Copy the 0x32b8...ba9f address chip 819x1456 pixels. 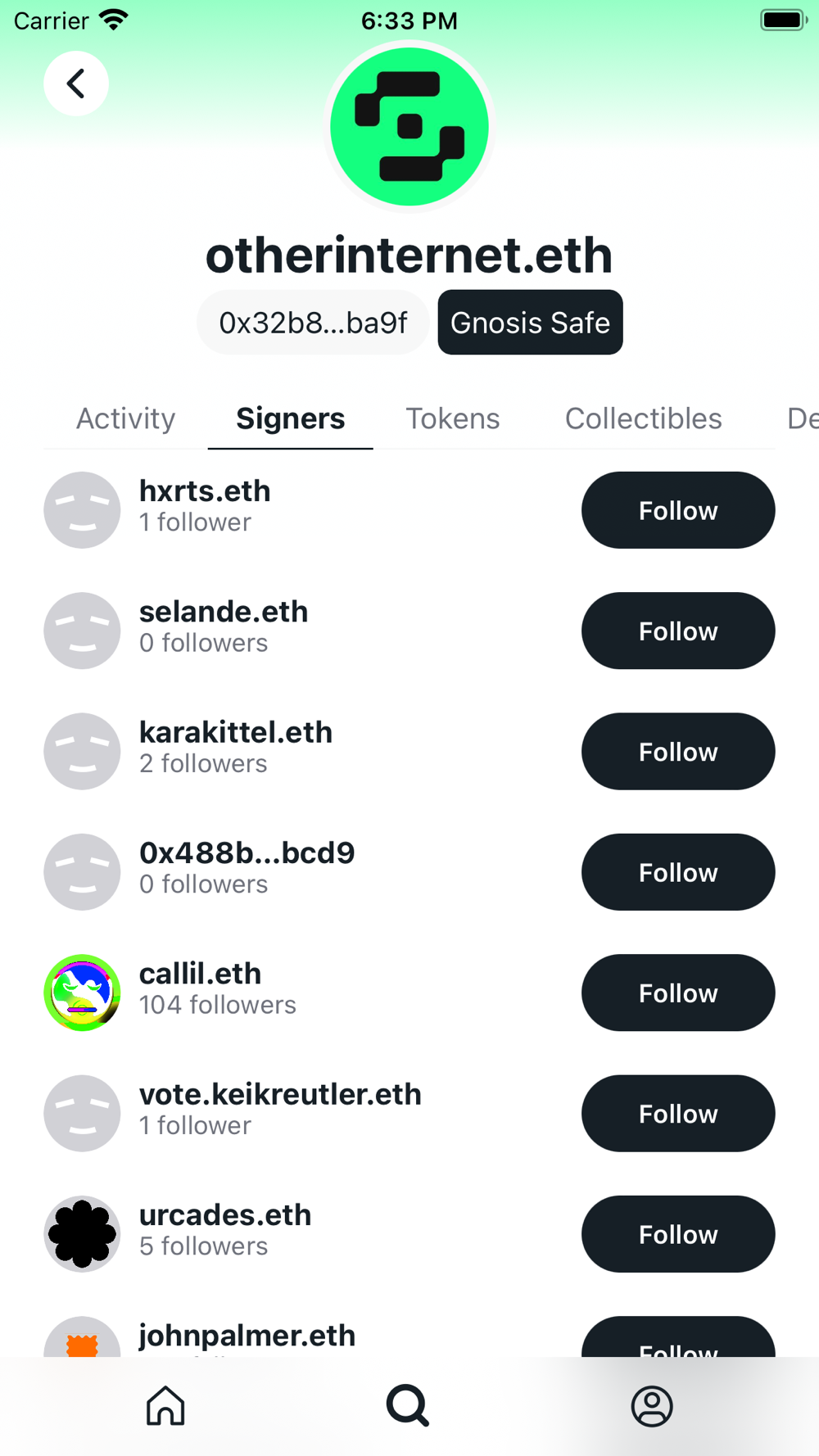coord(313,322)
